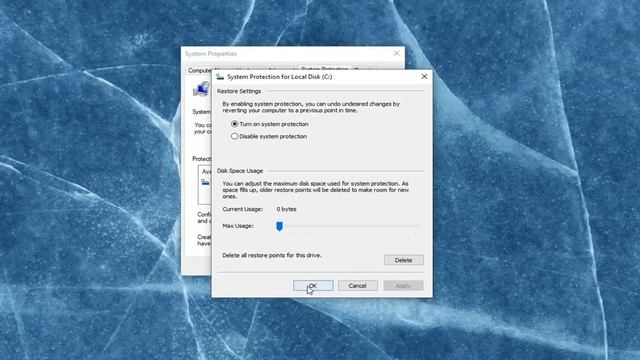Open Computer Name tab in System Properties
The height and width of the screenshot is (360, 640).
click(x=199, y=70)
